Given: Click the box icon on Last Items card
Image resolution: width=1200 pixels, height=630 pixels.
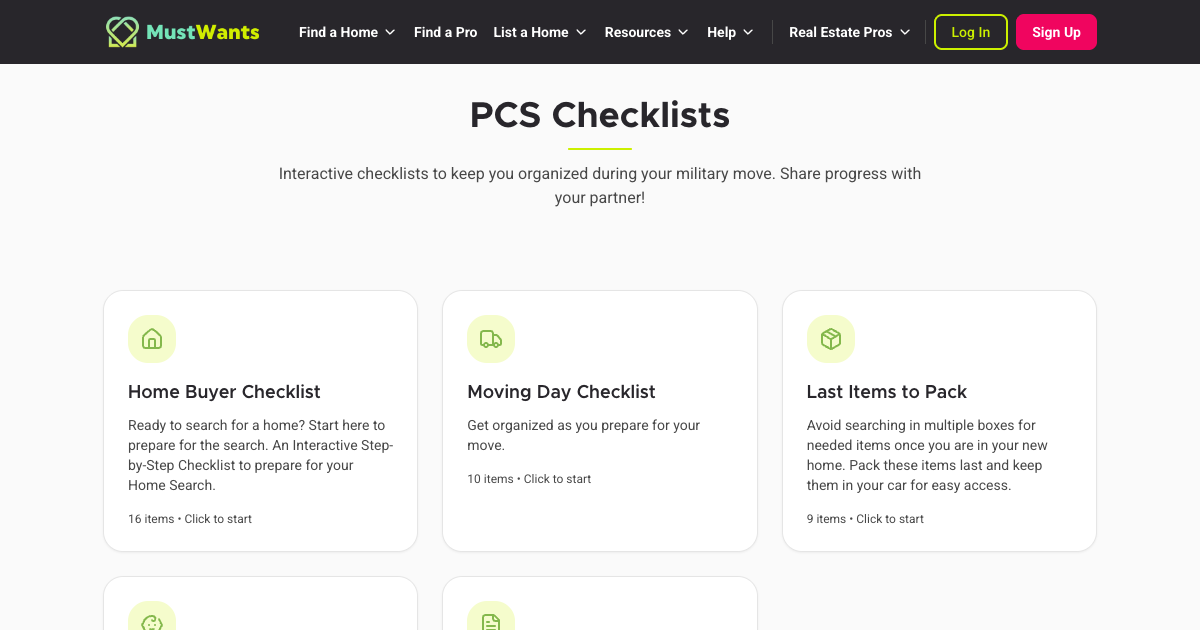Looking at the screenshot, I should coord(831,339).
